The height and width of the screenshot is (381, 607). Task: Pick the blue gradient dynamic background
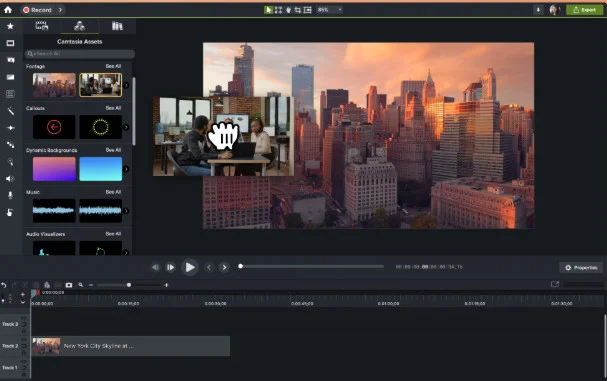coord(101,169)
